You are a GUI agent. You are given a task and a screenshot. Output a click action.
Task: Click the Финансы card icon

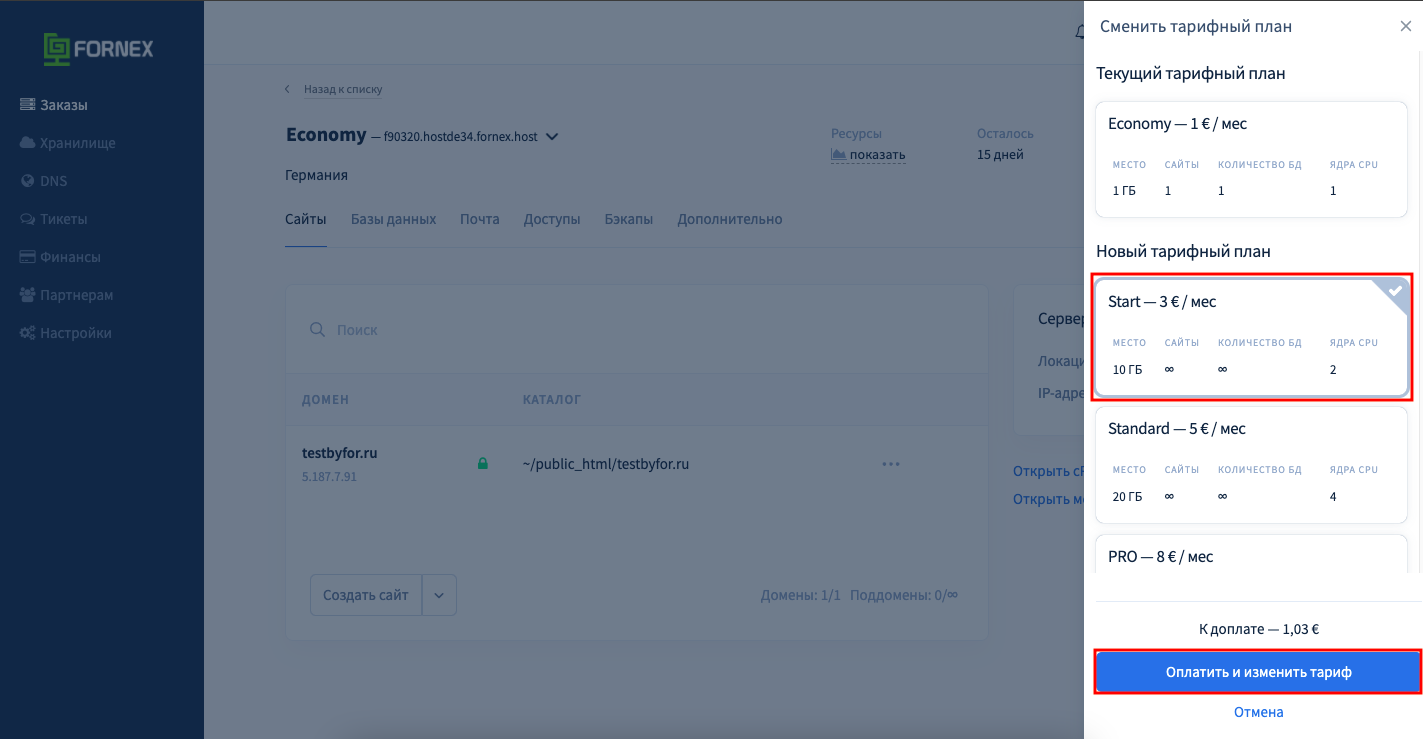coord(27,257)
